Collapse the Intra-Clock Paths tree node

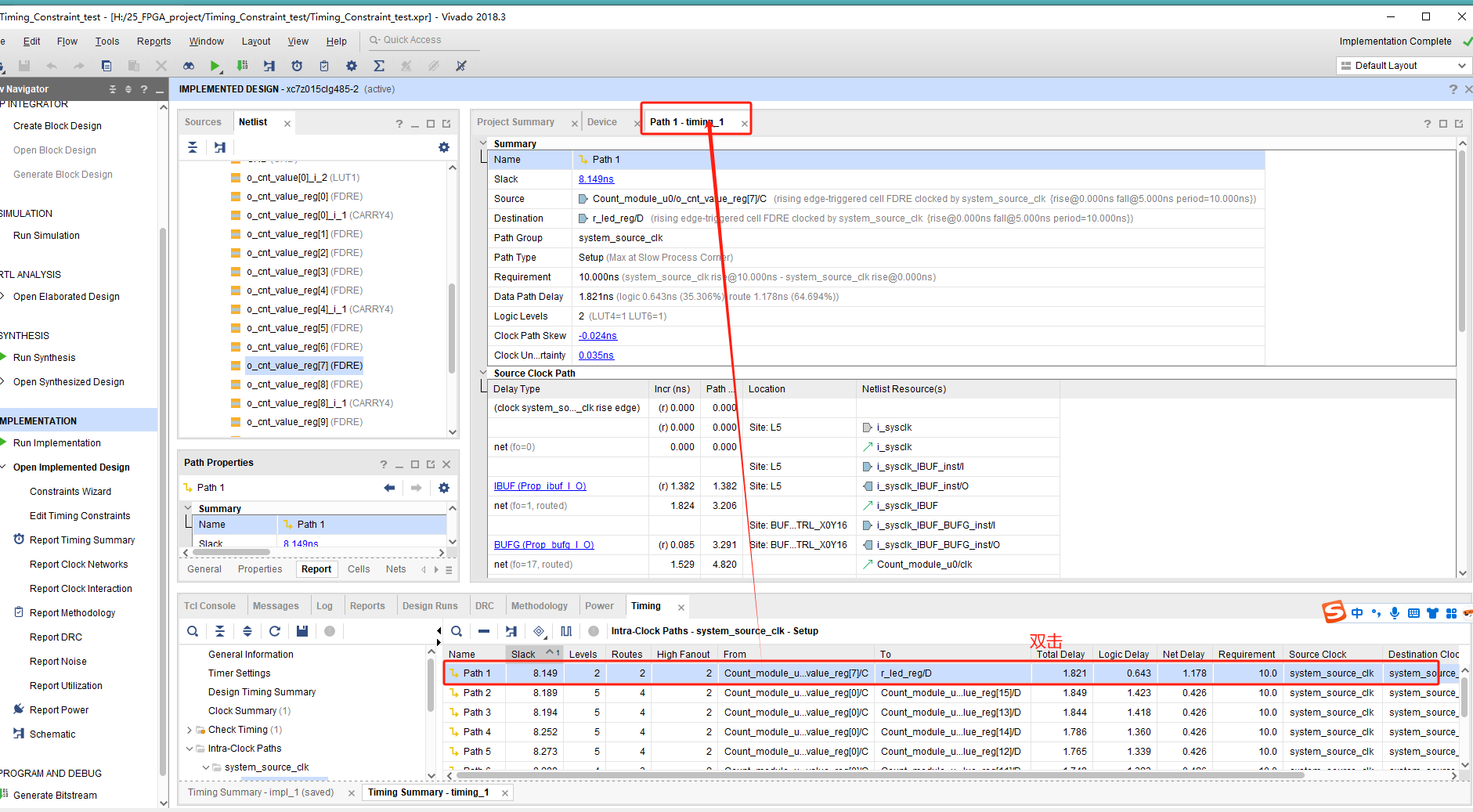[190, 749]
